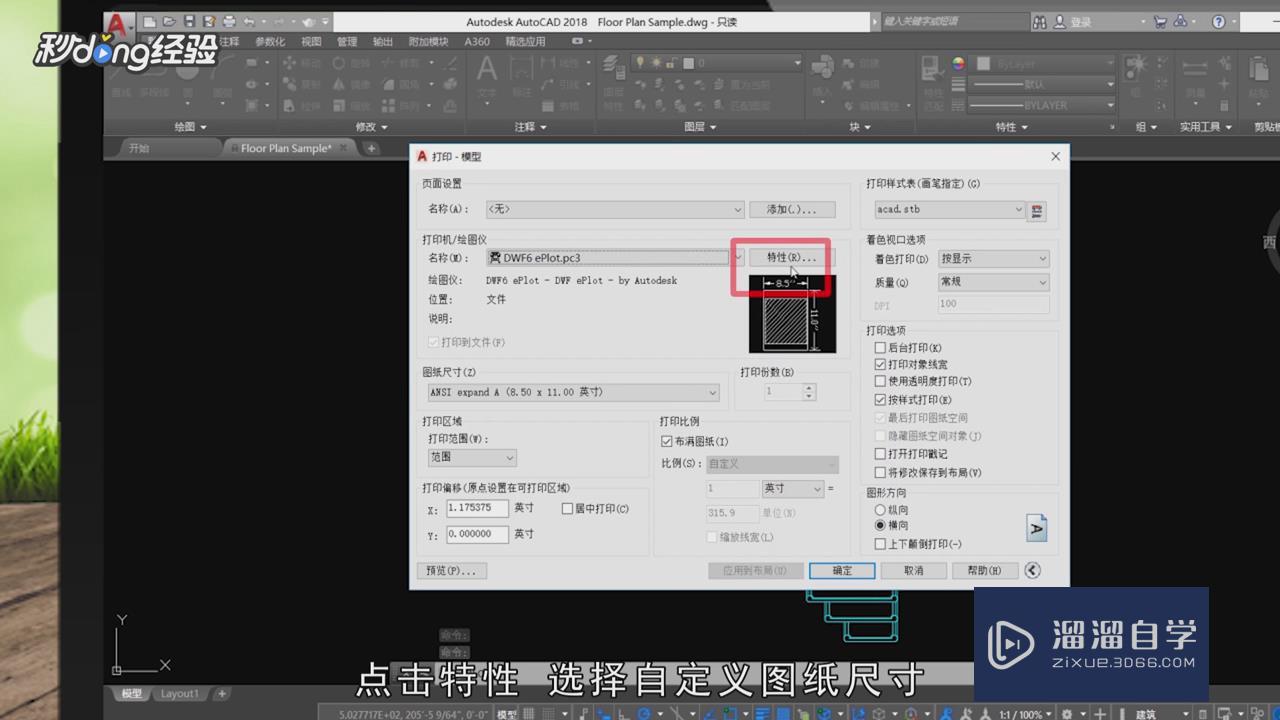Uncheck the 打印对象线宽 checkbox
Screen dimensions: 1280x720
point(880,365)
